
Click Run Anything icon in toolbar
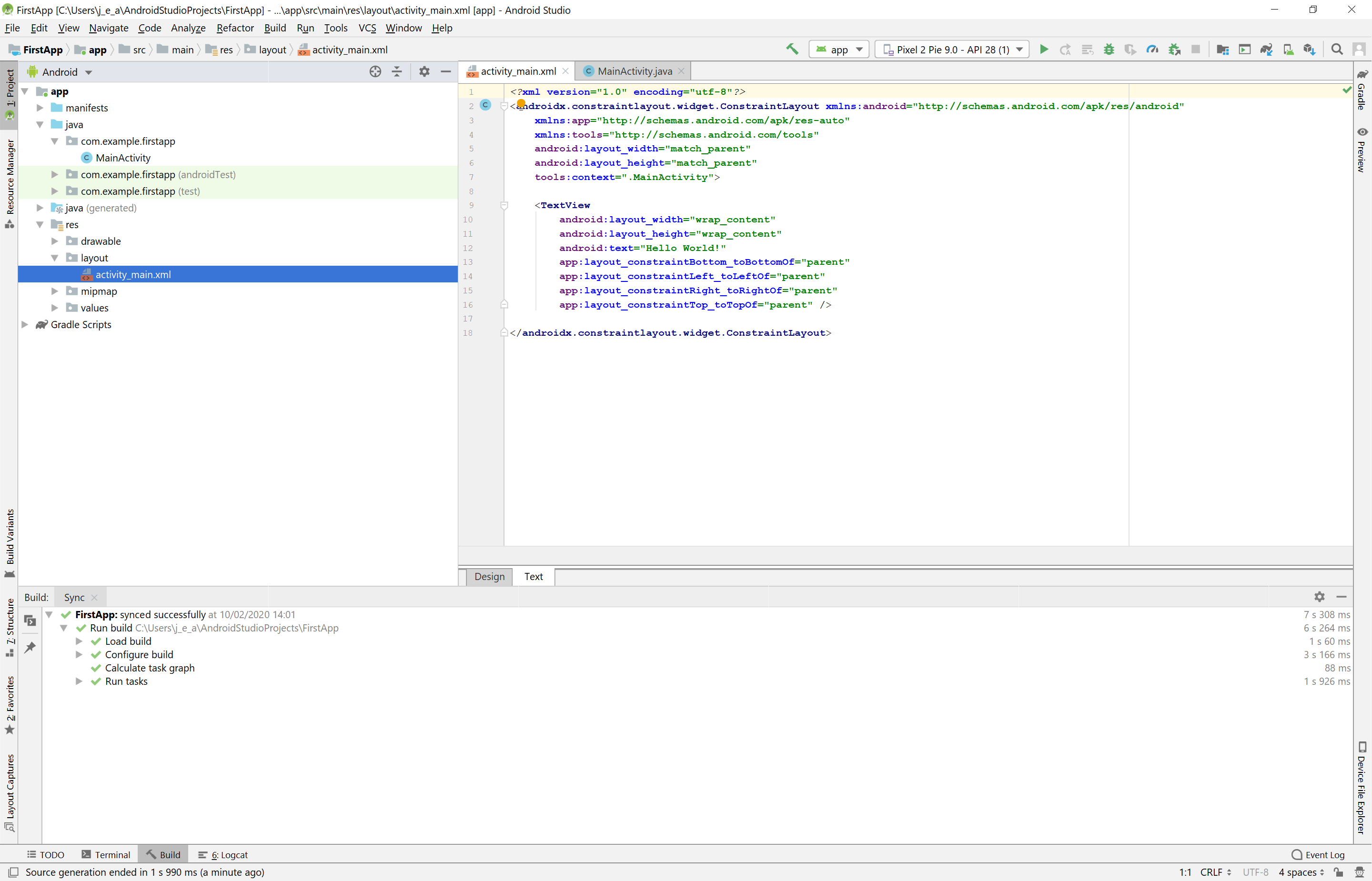tap(1244, 49)
